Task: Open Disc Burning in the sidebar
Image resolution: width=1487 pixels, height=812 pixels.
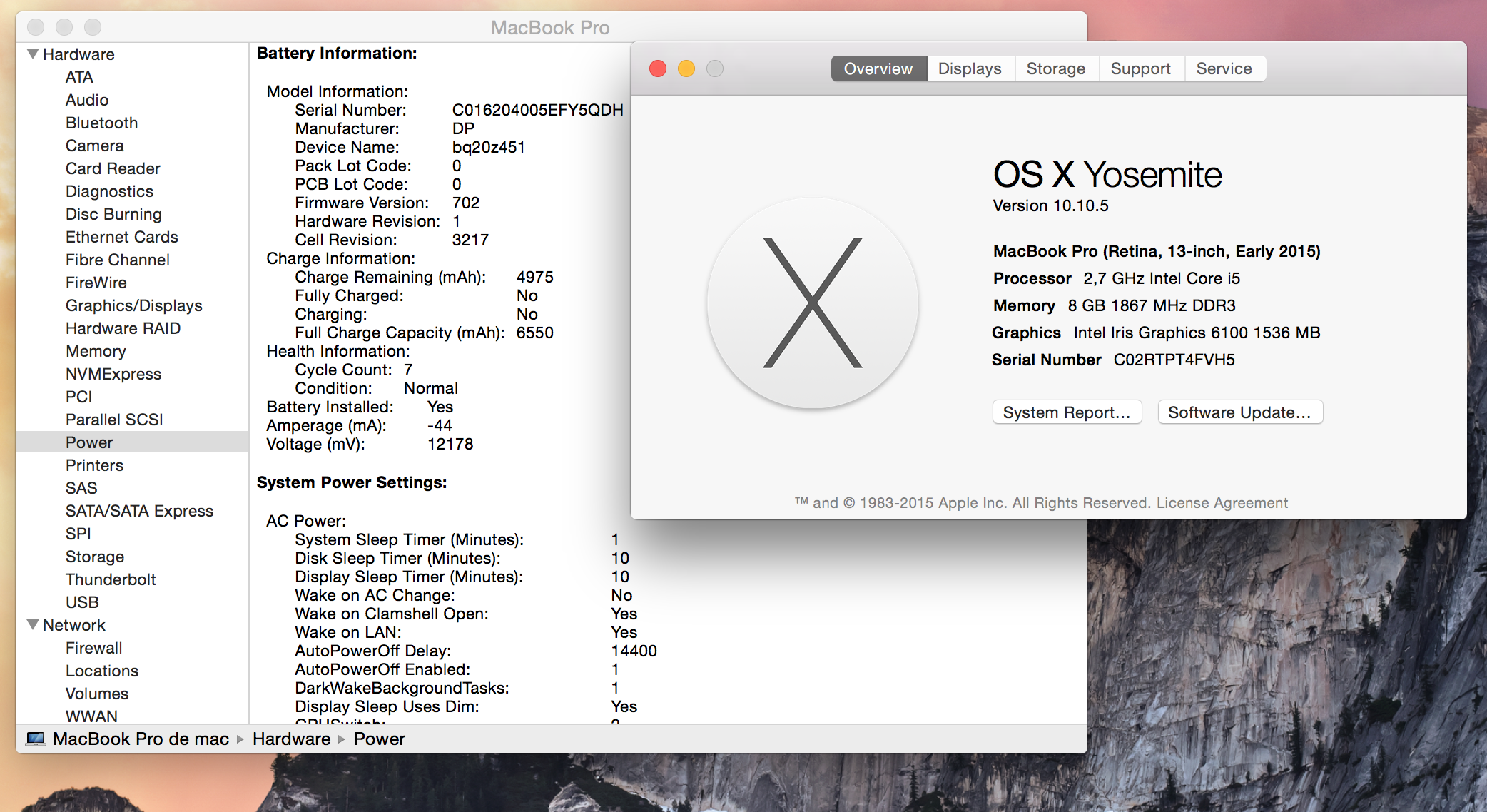Action: [x=113, y=214]
